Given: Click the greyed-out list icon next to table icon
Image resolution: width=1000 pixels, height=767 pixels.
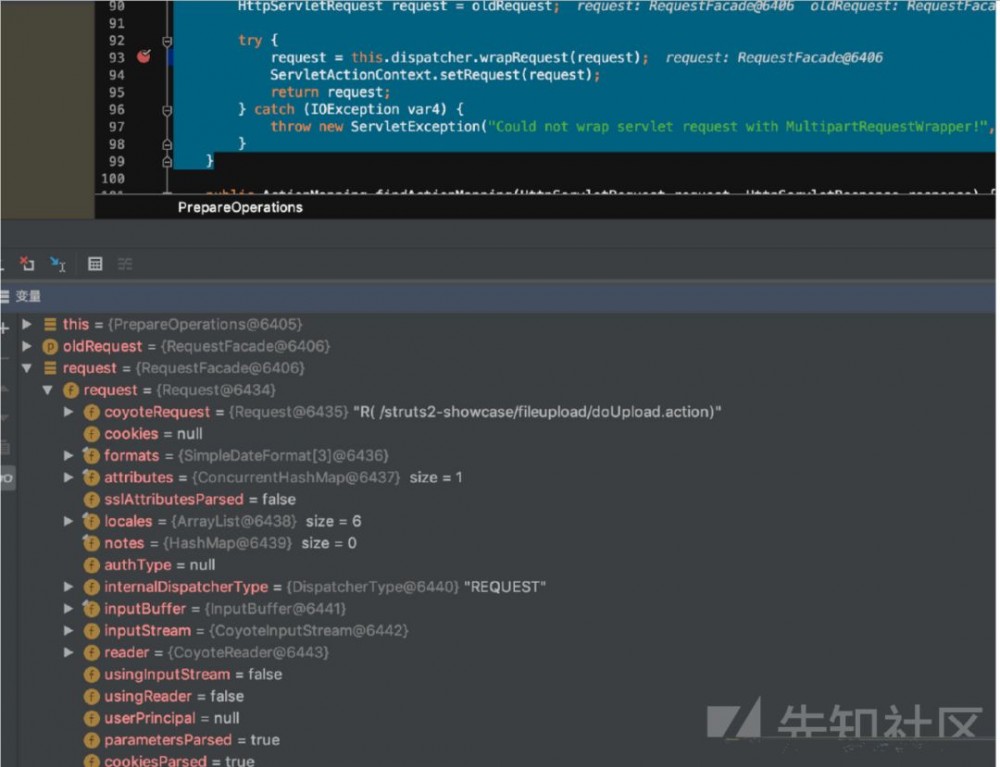Looking at the screenshot, I should tap(125, 264).
